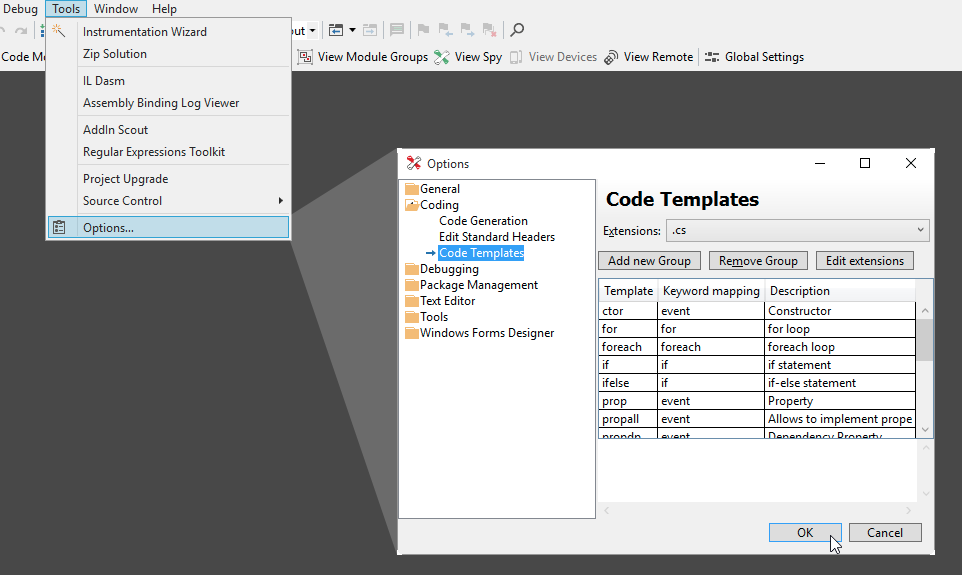Viewport: 962px width, 575px height.
Task: Sort by Template column header
Action: click(628, 290)
